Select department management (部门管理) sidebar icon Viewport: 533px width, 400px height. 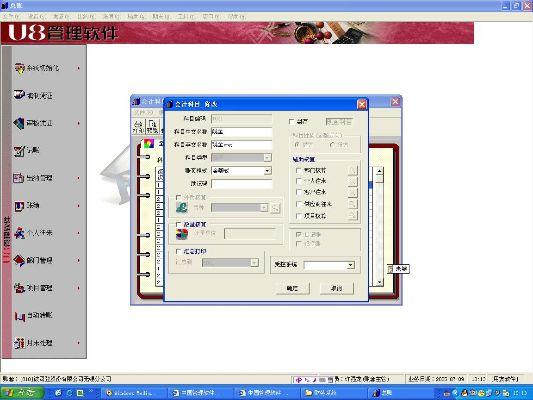coord(19,260)
